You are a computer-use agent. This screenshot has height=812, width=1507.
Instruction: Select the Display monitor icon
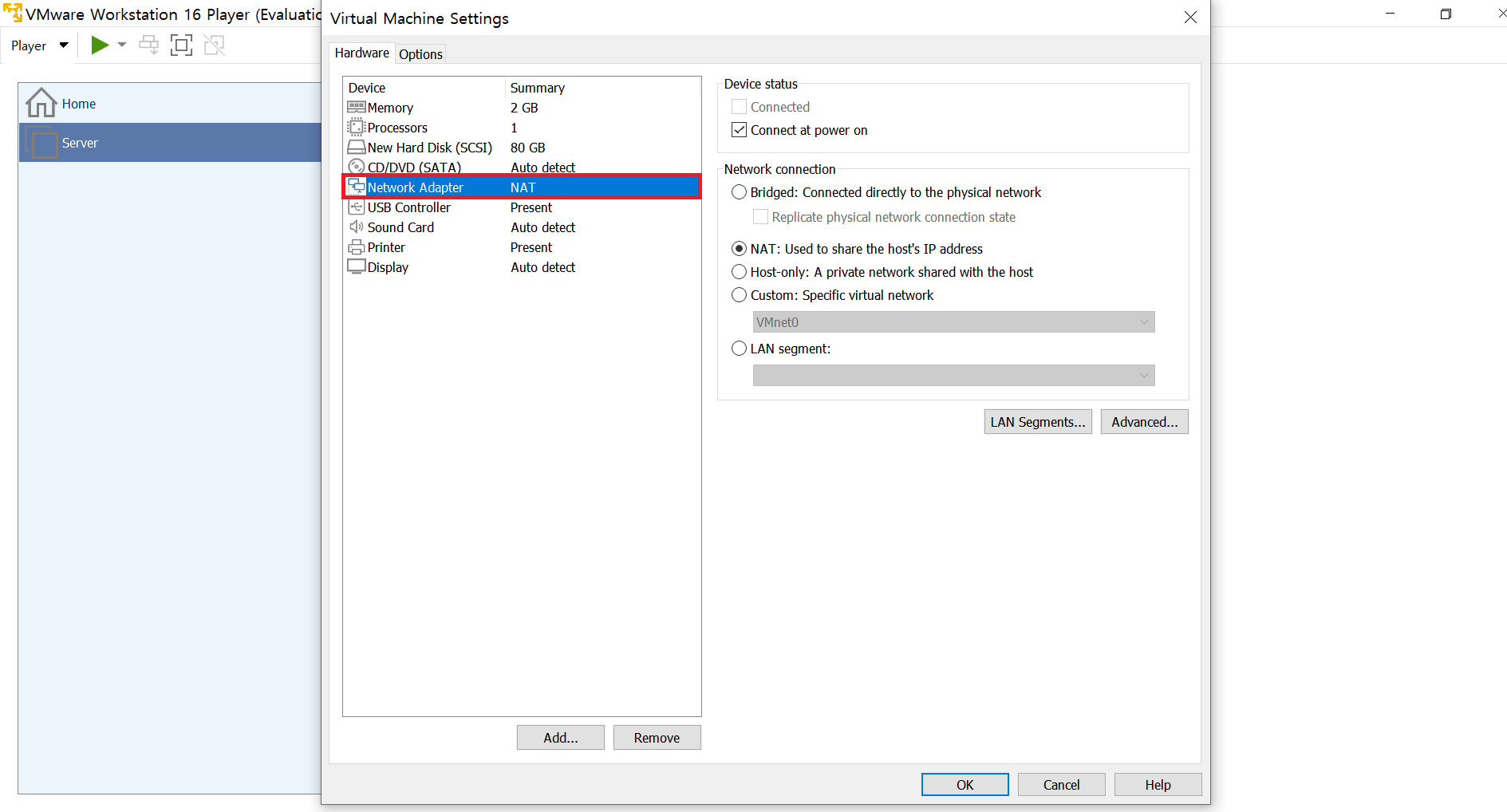[x=357, y=266]
